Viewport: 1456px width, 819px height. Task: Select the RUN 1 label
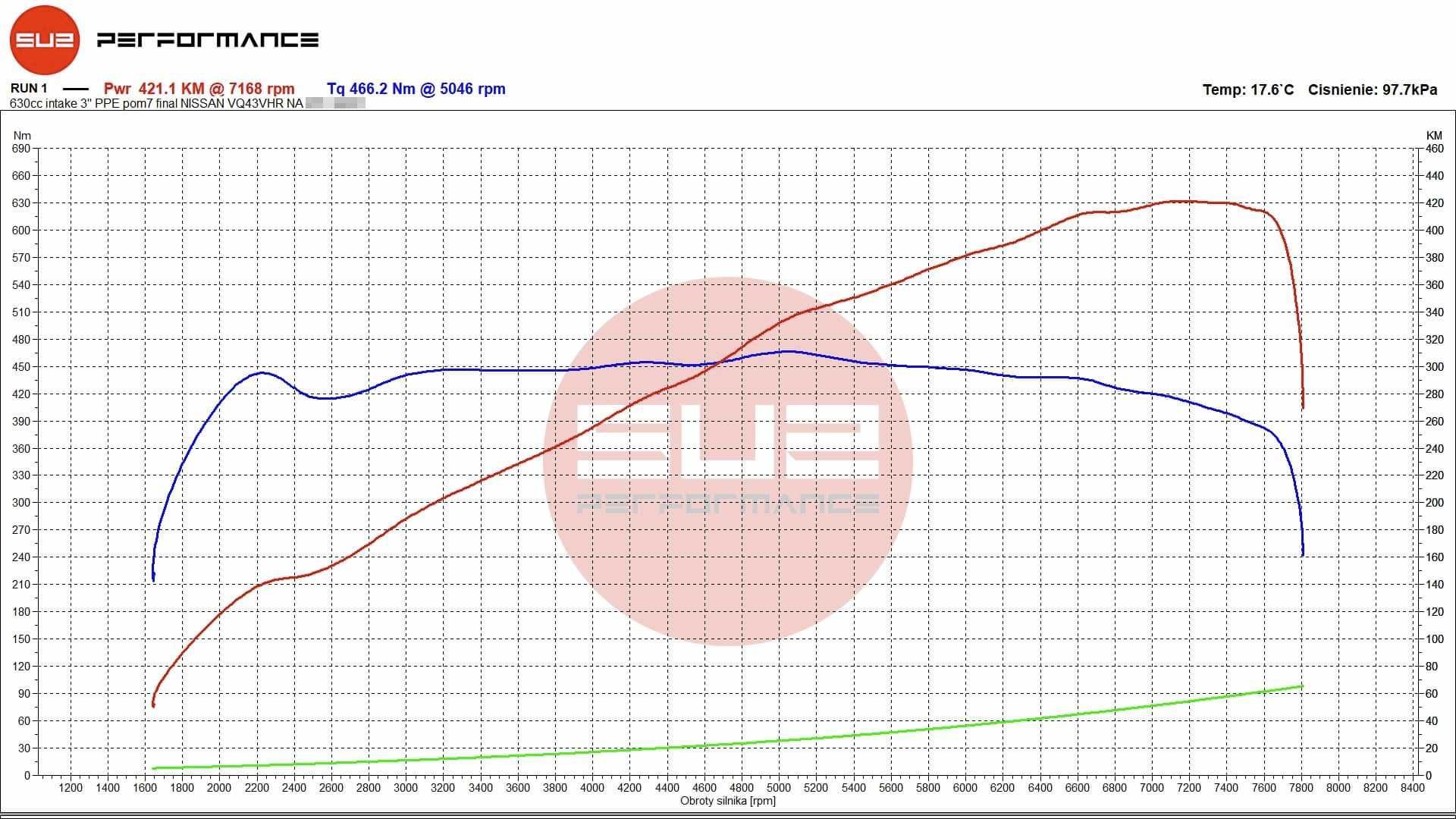tap(29, 89)
